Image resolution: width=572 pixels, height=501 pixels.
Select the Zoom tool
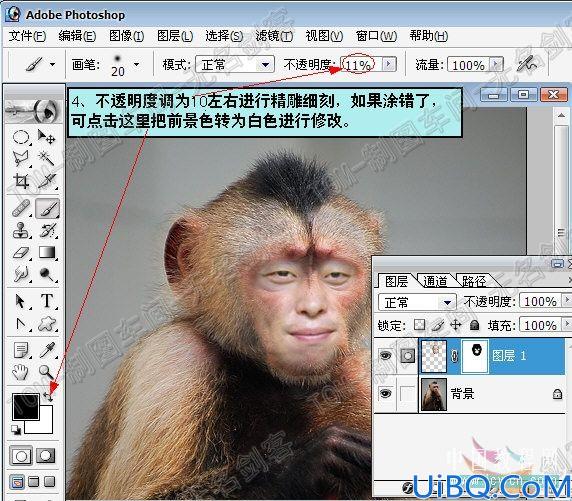pos(47,372)
